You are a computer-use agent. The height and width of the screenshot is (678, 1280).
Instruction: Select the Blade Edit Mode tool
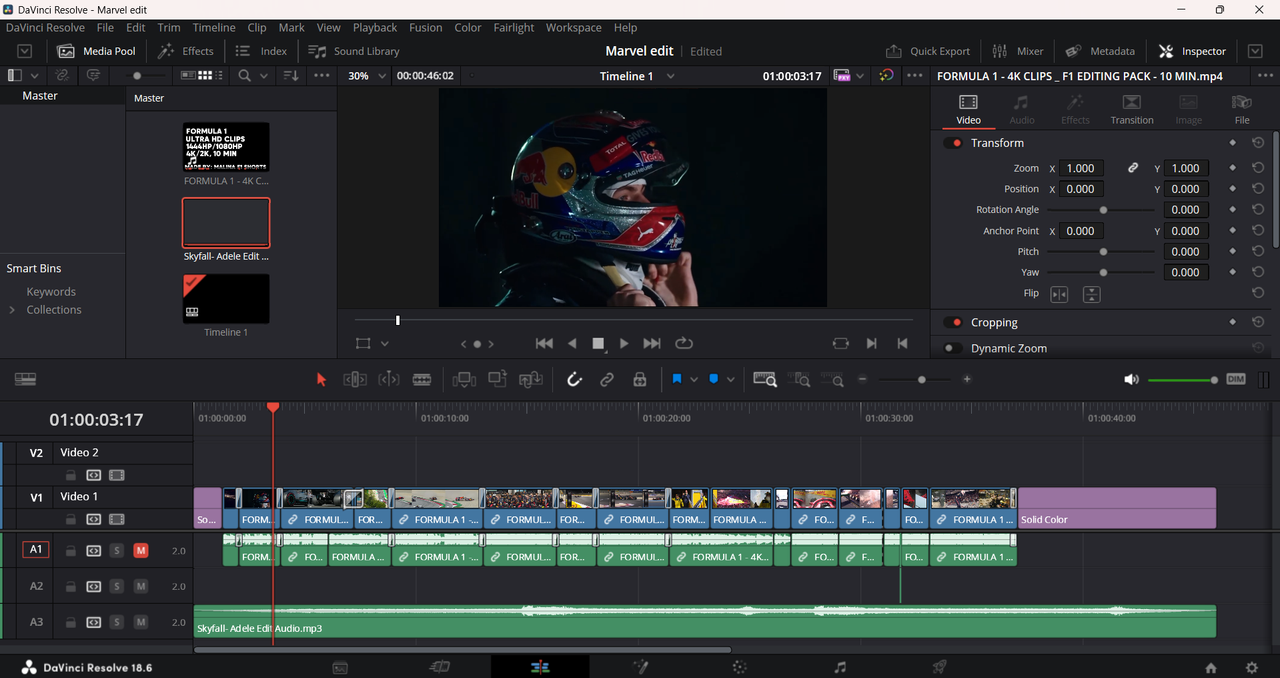coord(422,380)
